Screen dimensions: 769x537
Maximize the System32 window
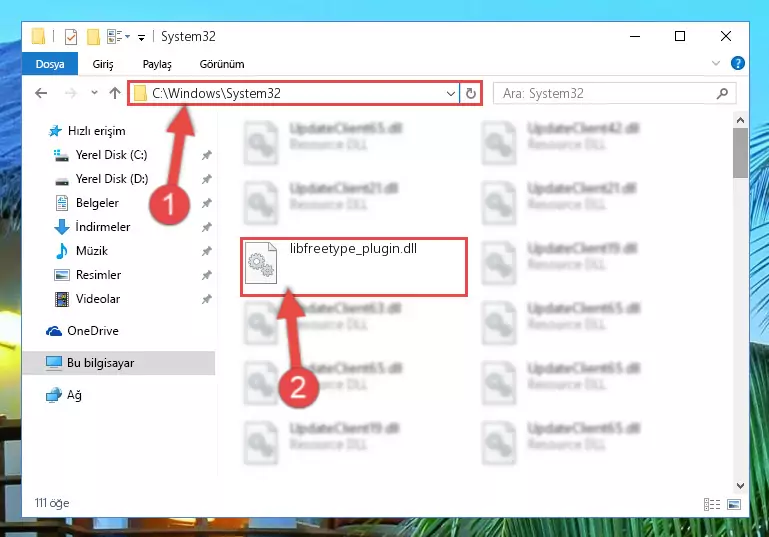[680, 37]
